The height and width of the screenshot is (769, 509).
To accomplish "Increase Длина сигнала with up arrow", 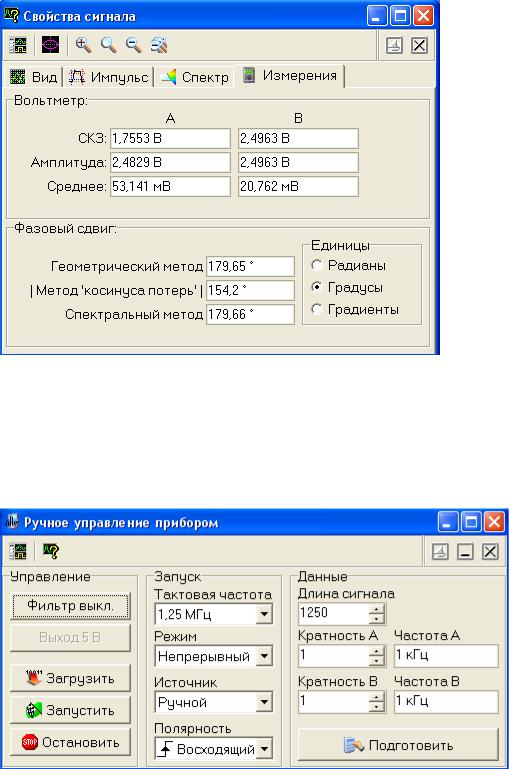I will (x=376, y=609).
